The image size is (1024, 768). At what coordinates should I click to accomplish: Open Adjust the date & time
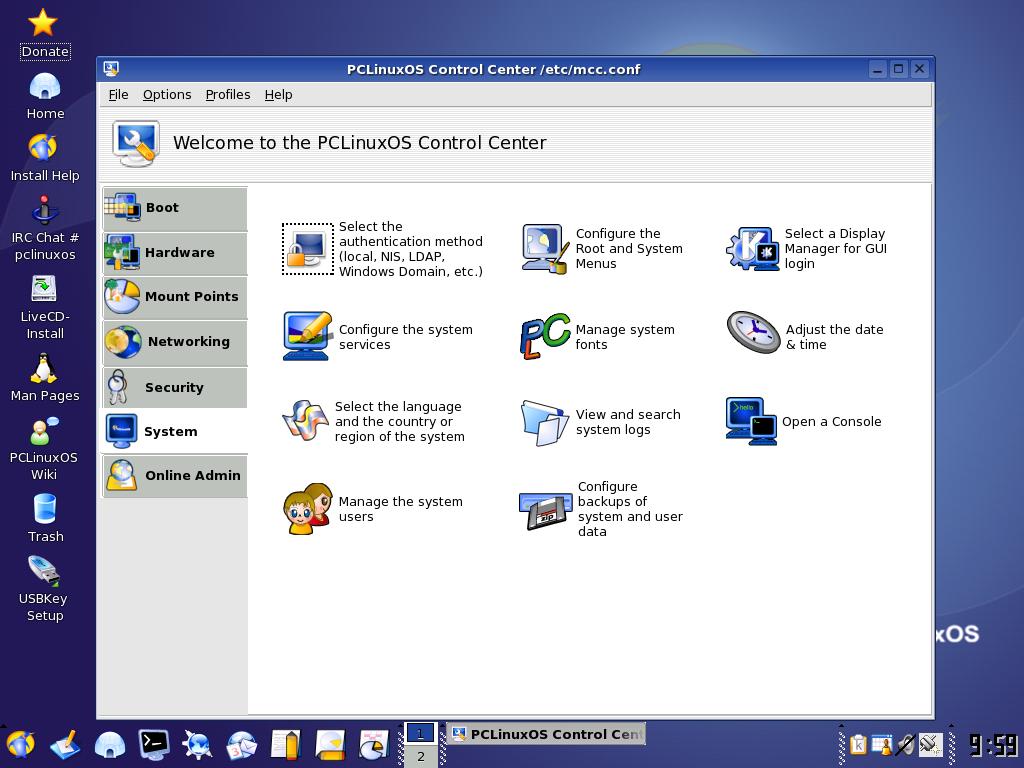click(x=805, y=333)
